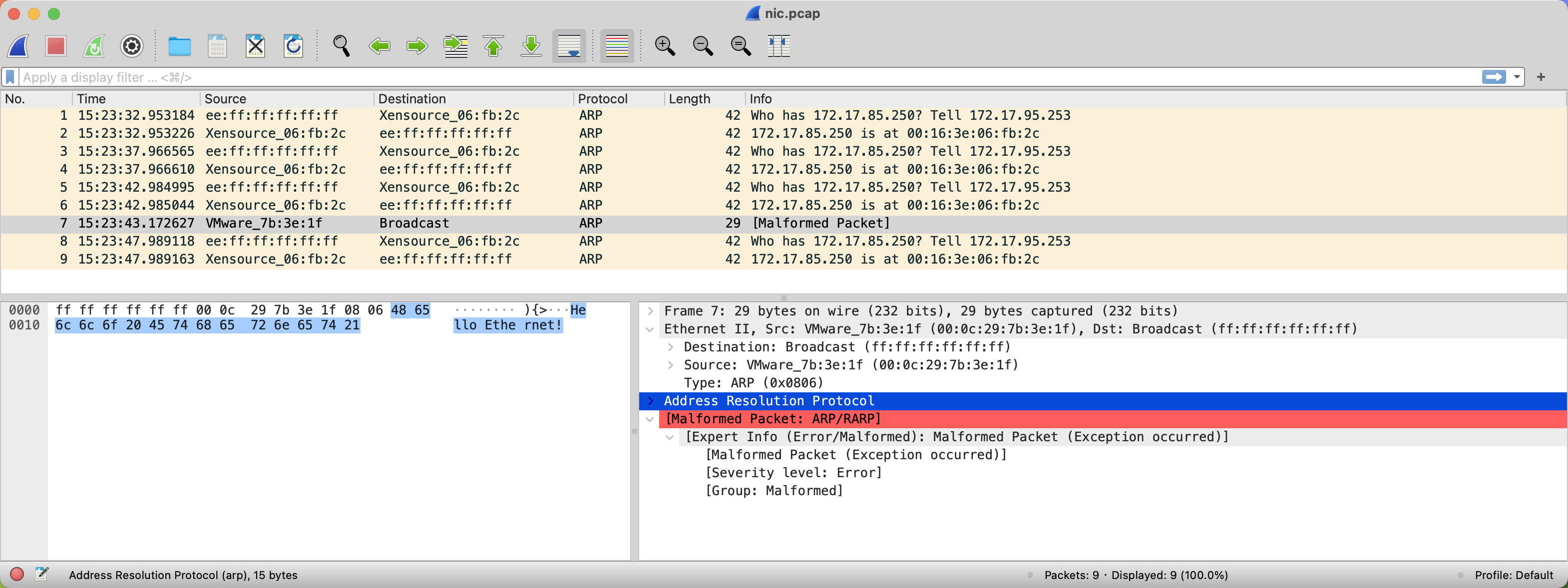Toggle packet list colorization
This screenshot has height=588, width=1568.
[x=617, y=46]
